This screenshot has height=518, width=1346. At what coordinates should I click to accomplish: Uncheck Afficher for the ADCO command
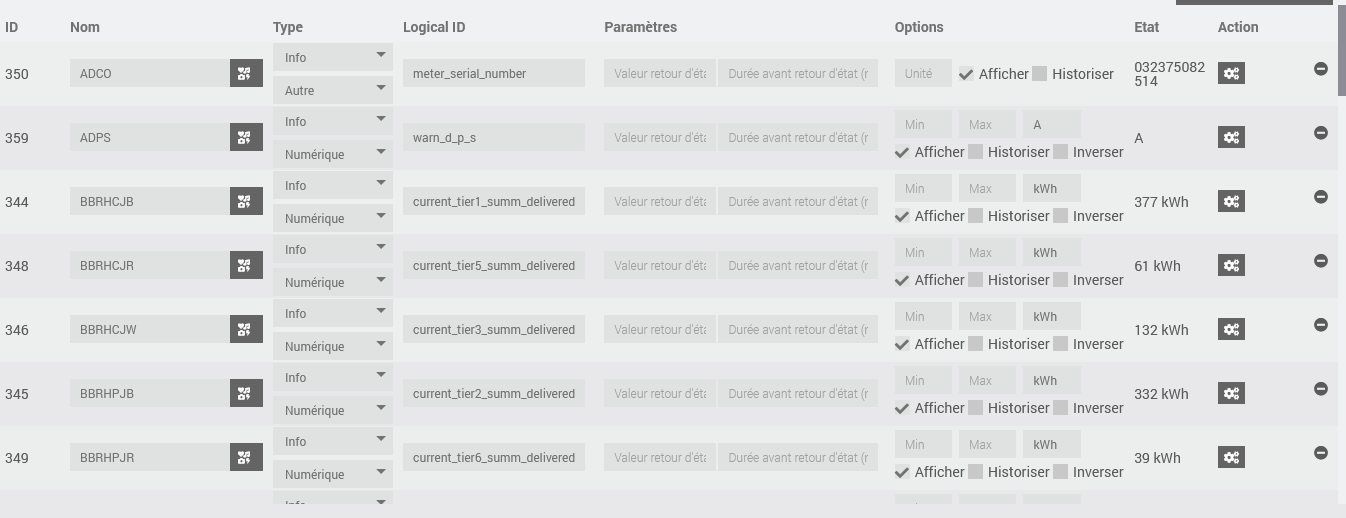coord(966,74)
